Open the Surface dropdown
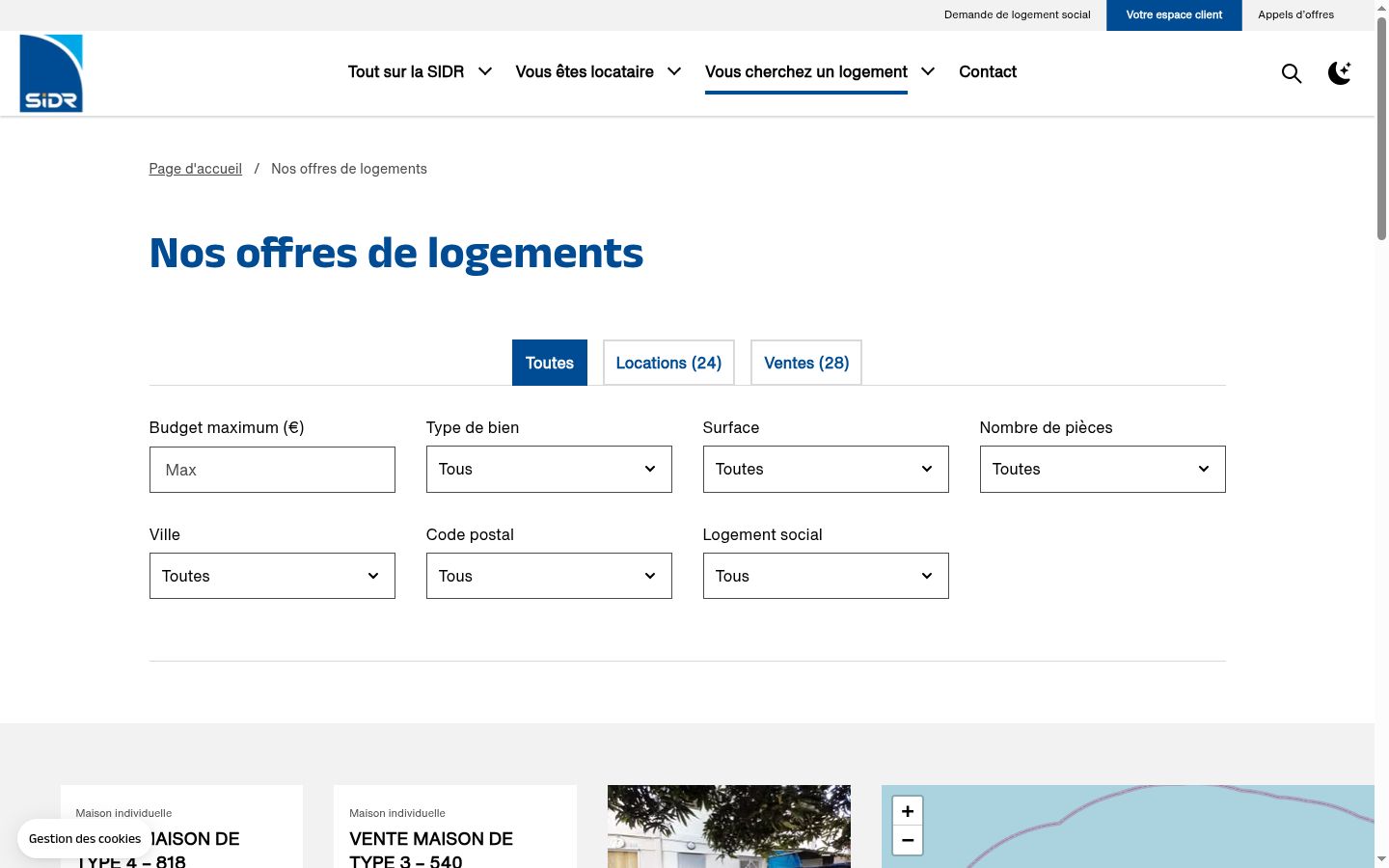Viewport: 1389px width, 868px height. click(826, 469)
